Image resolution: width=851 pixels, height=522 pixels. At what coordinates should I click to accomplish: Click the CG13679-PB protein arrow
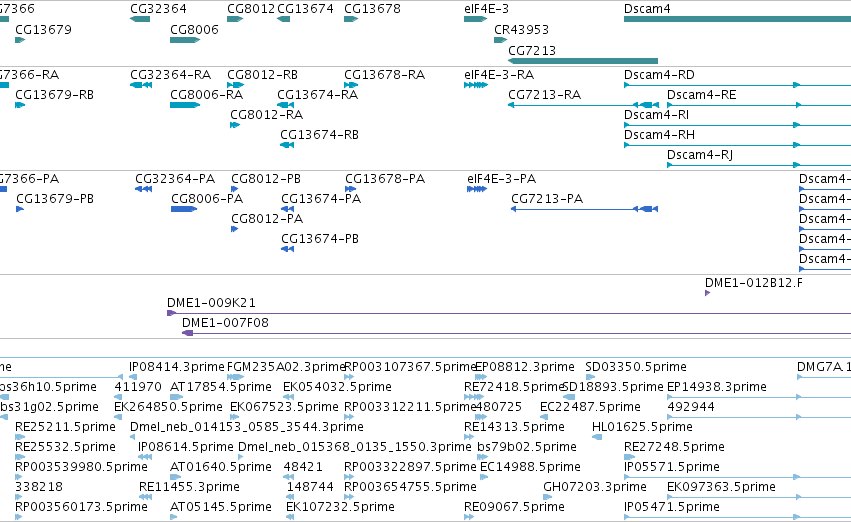pyautogui.click(x=20, y=209)
